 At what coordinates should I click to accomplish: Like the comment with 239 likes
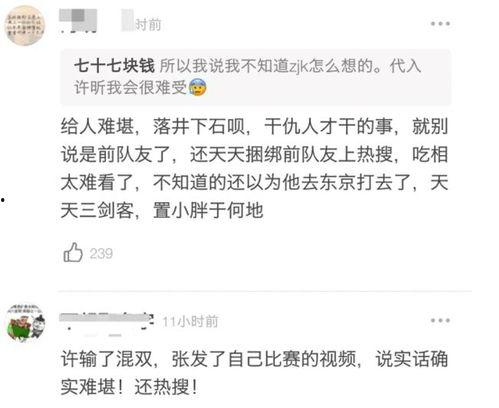coord(73,253)
